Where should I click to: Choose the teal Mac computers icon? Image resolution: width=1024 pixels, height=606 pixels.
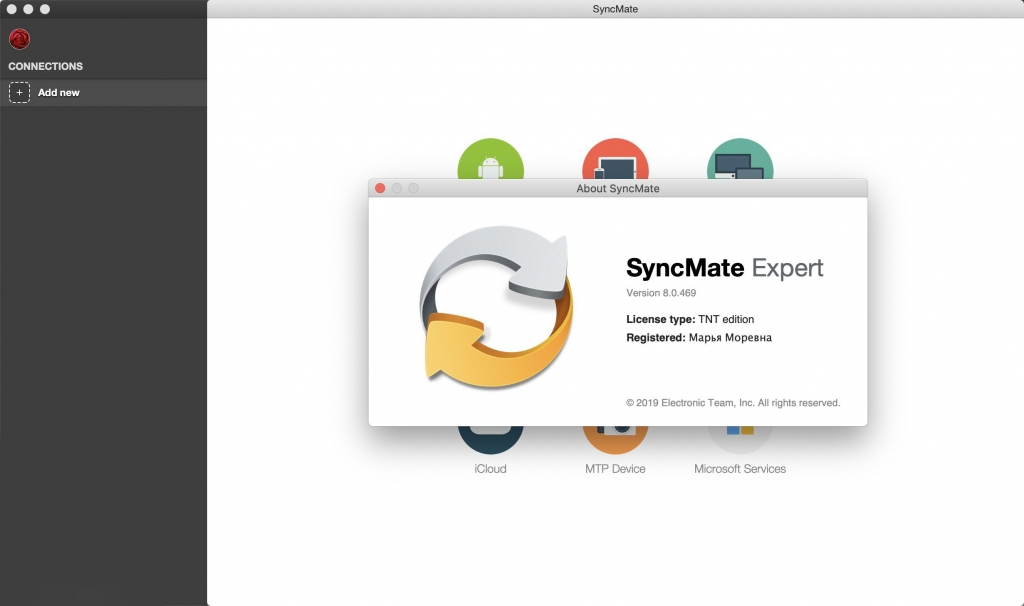tap(740, 159)
